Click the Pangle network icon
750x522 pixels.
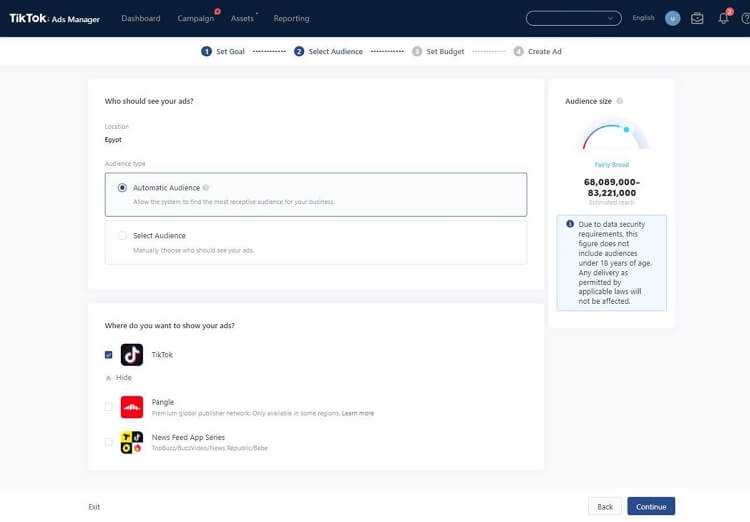(132, 407)
